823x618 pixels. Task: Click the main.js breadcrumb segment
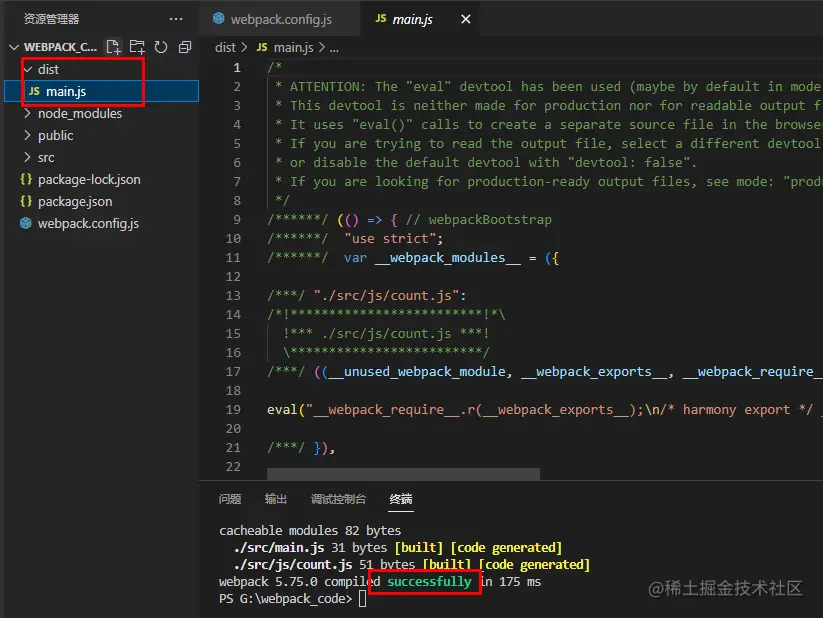tap(293, 47)
